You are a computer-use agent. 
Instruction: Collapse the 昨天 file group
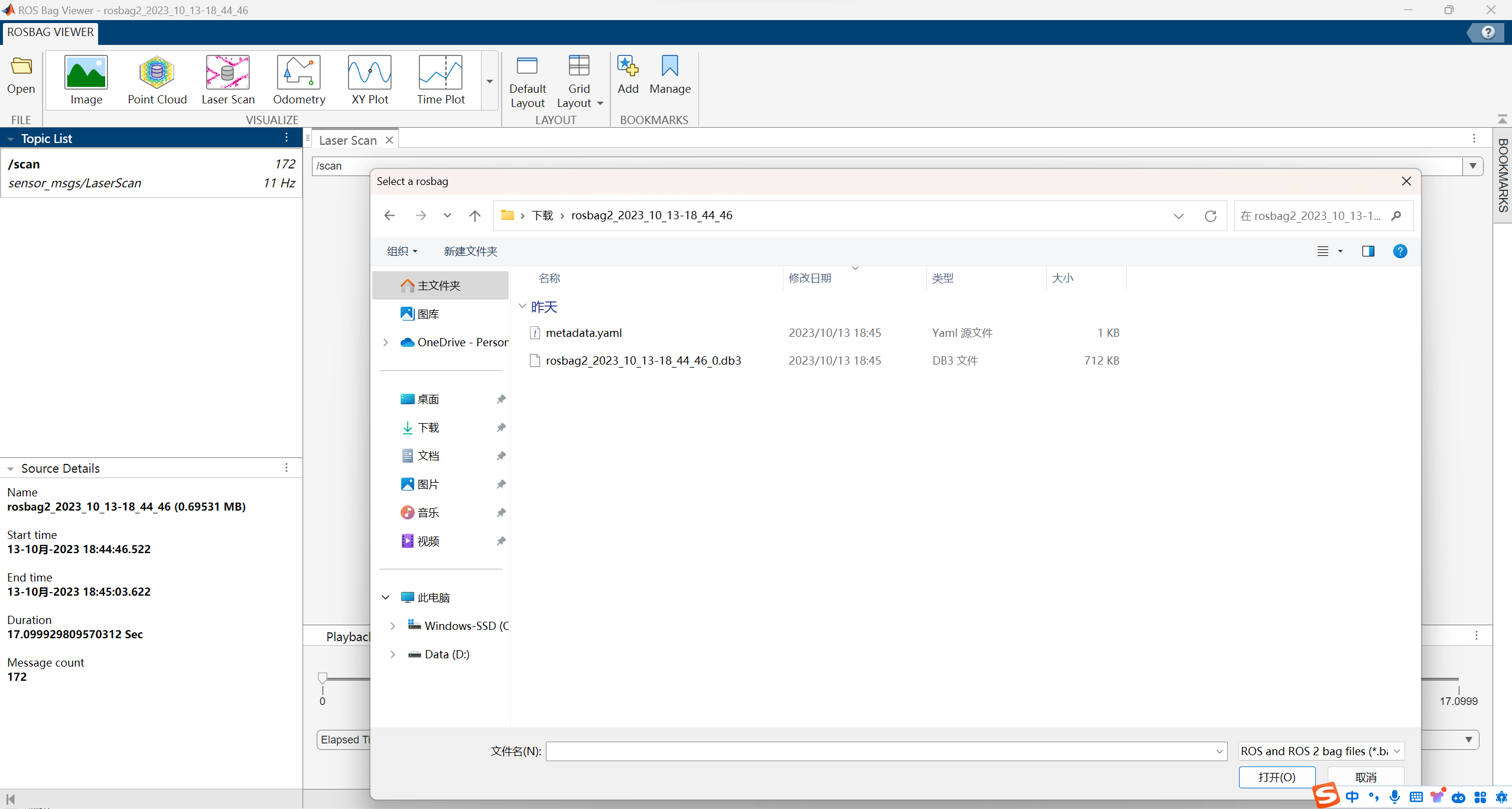click(522, 306)
